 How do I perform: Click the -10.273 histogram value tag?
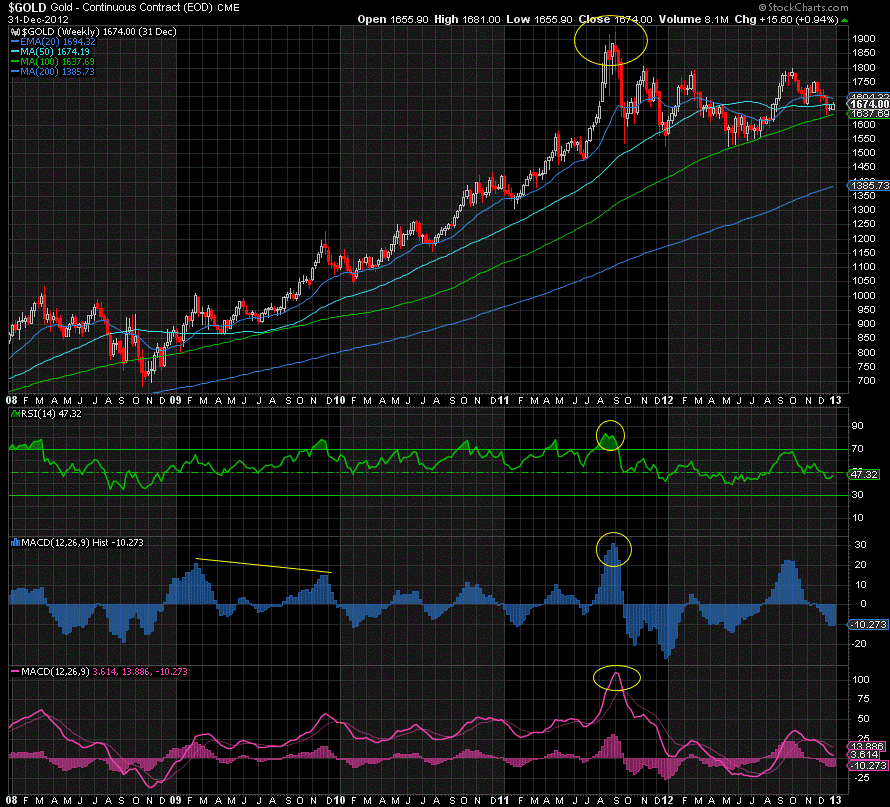(x=866, y=624)
